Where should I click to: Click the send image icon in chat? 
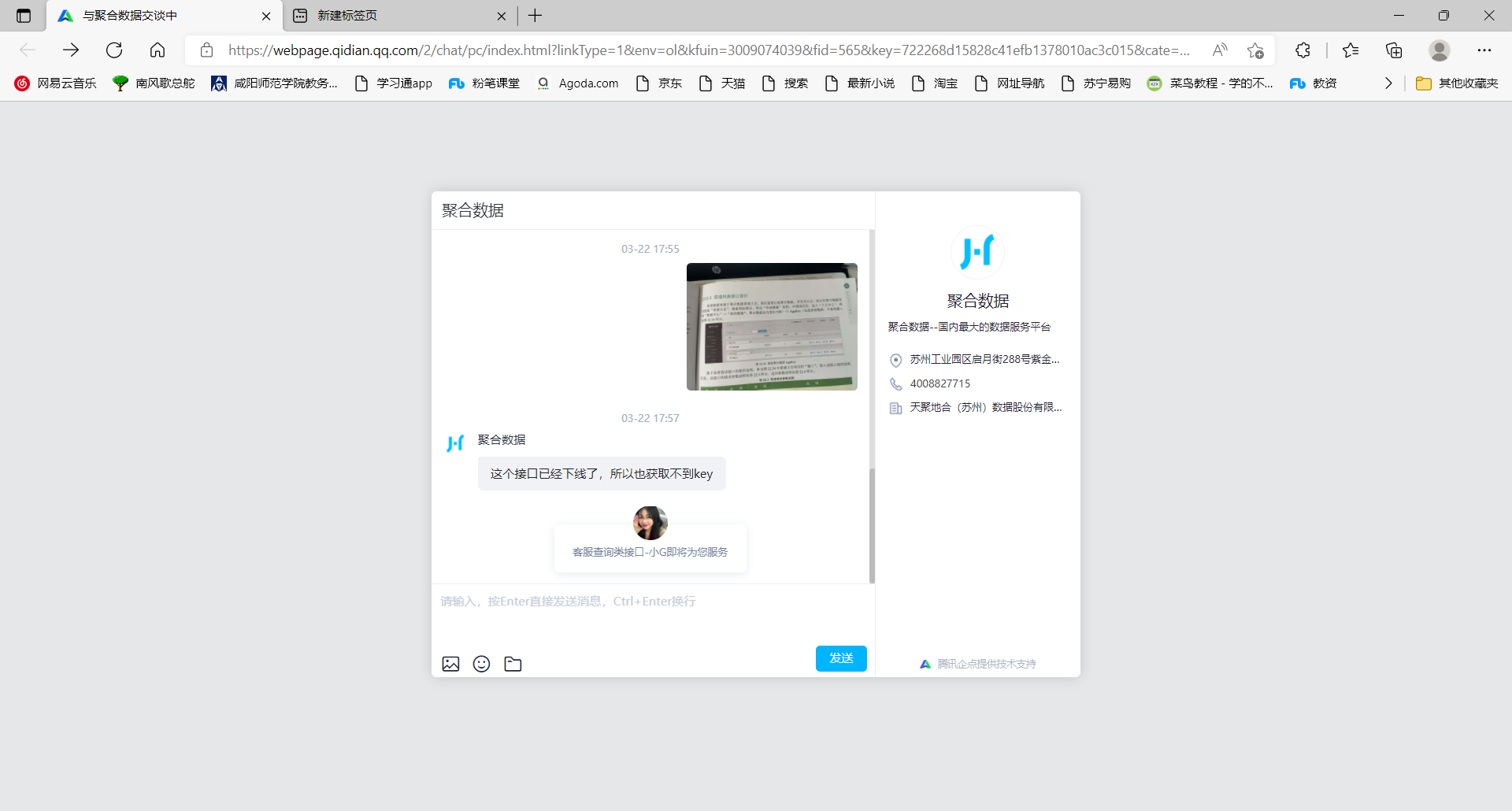point(450,664)
